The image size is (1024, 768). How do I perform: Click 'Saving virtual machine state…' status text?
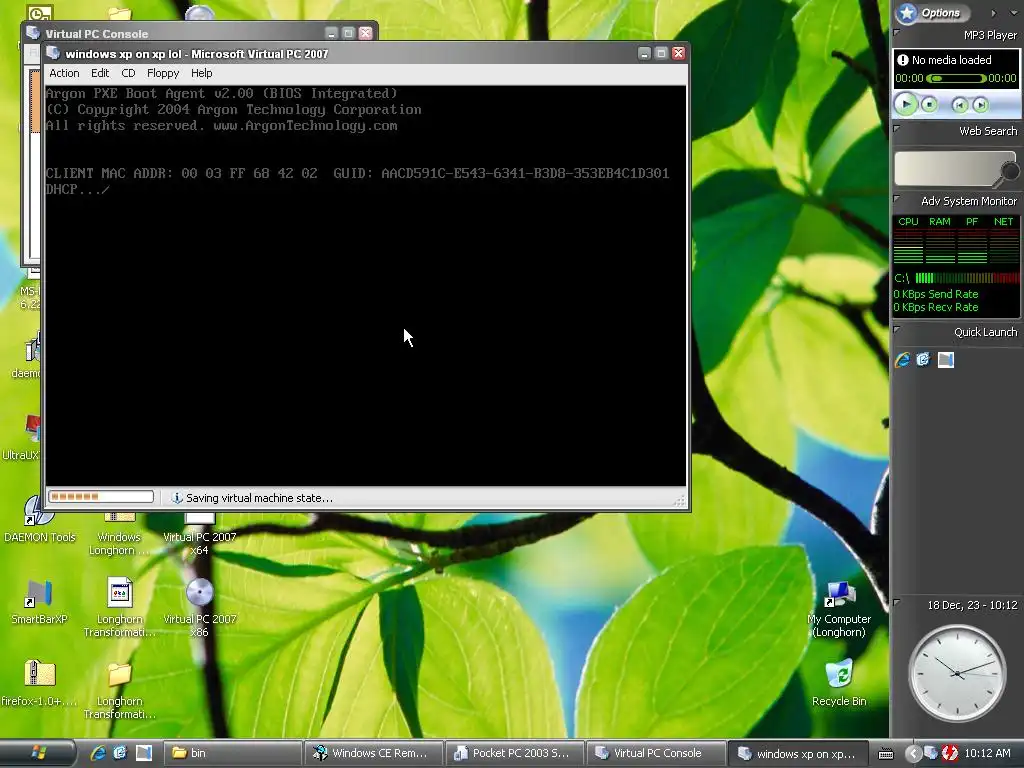click(x=259, y=498)
